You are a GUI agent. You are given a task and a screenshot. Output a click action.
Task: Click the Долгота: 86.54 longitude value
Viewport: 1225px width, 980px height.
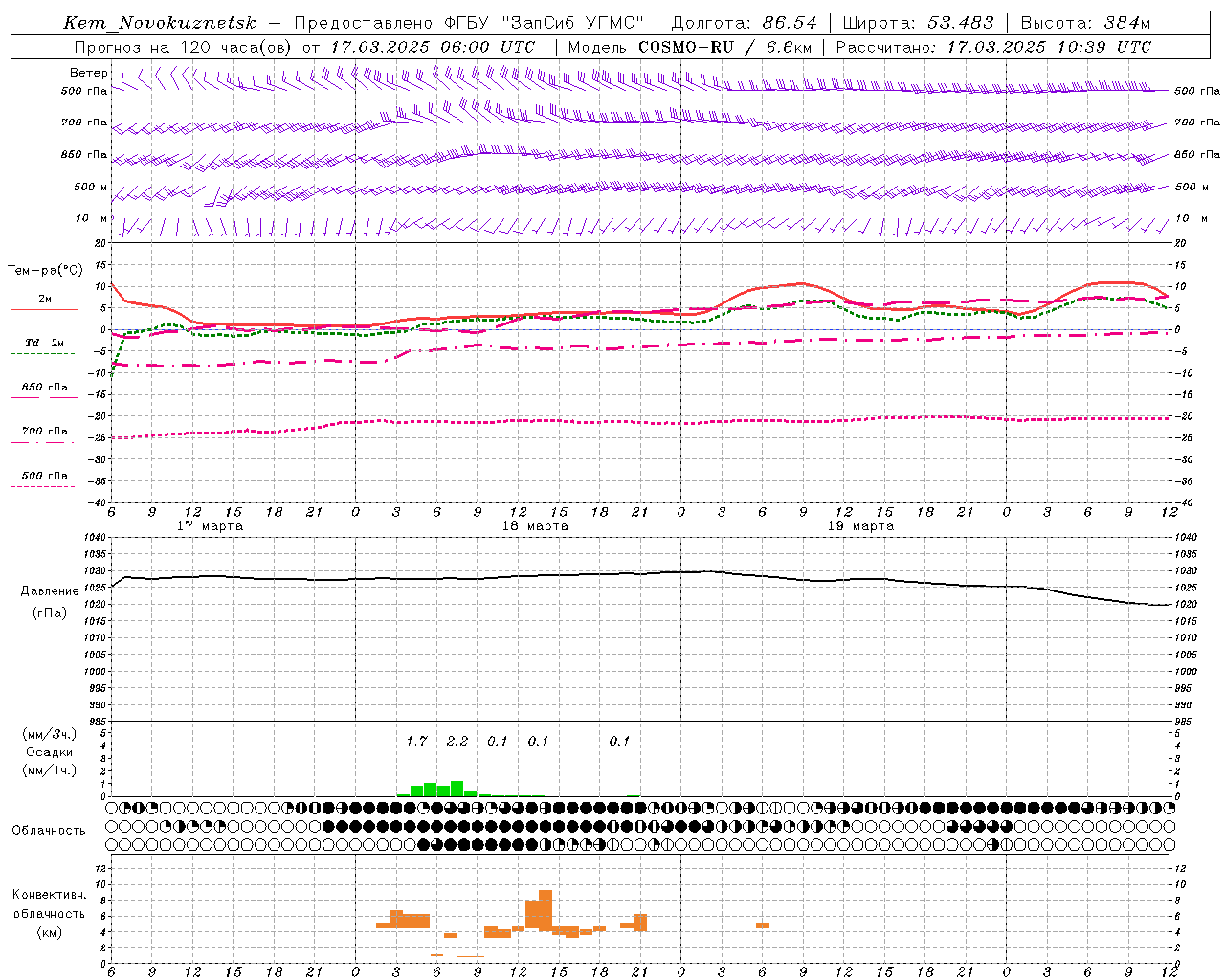[744, 23]
